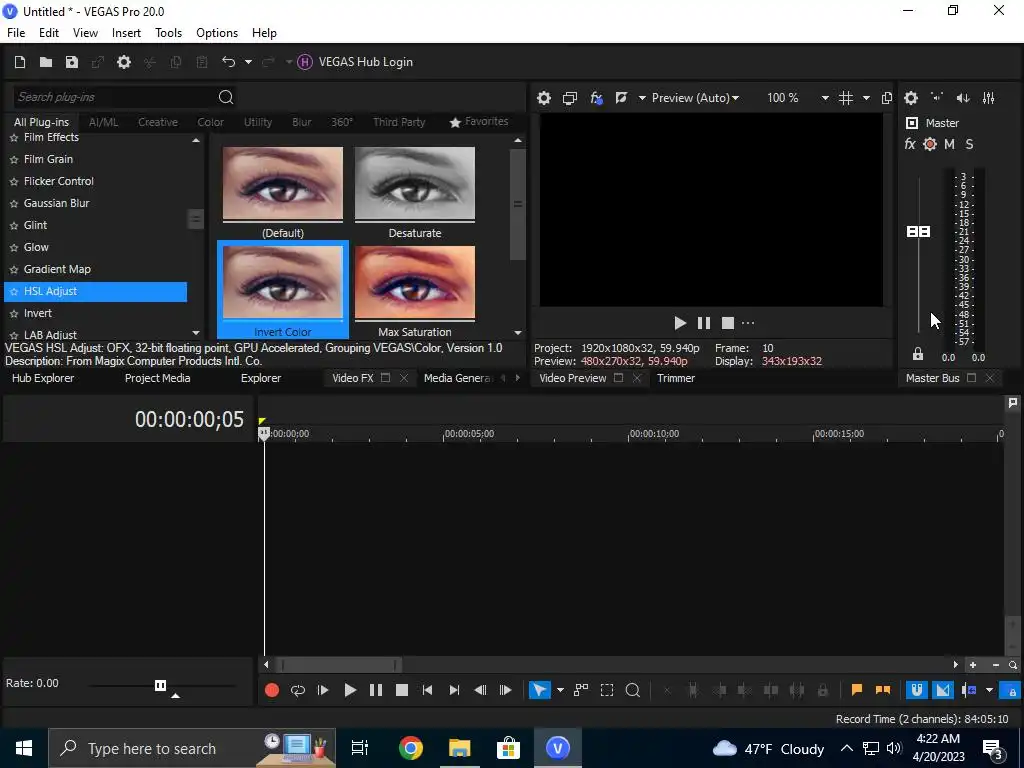Switch to the Trimmer tab
1024x768 pixels.
(x=676, y=378)
